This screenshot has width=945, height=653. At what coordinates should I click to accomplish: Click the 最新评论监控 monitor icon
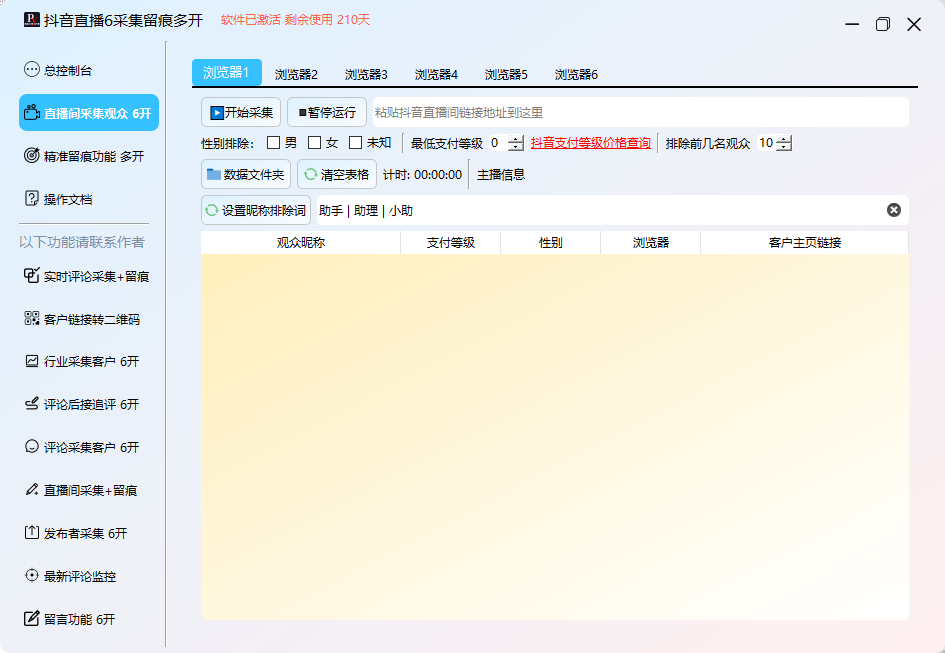[31, 576]
